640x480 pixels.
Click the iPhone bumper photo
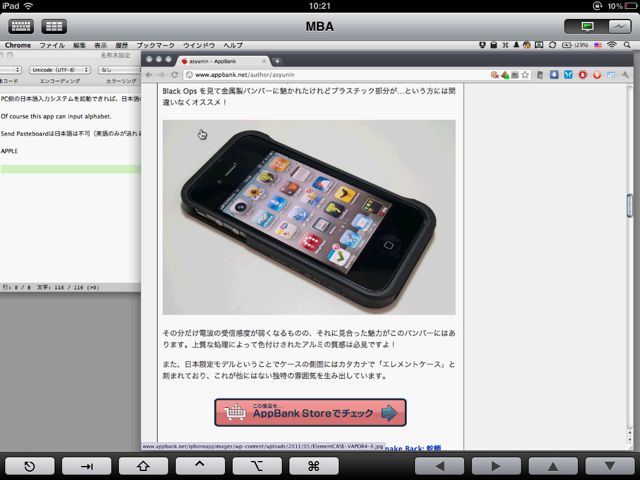(x=309, y=217)
